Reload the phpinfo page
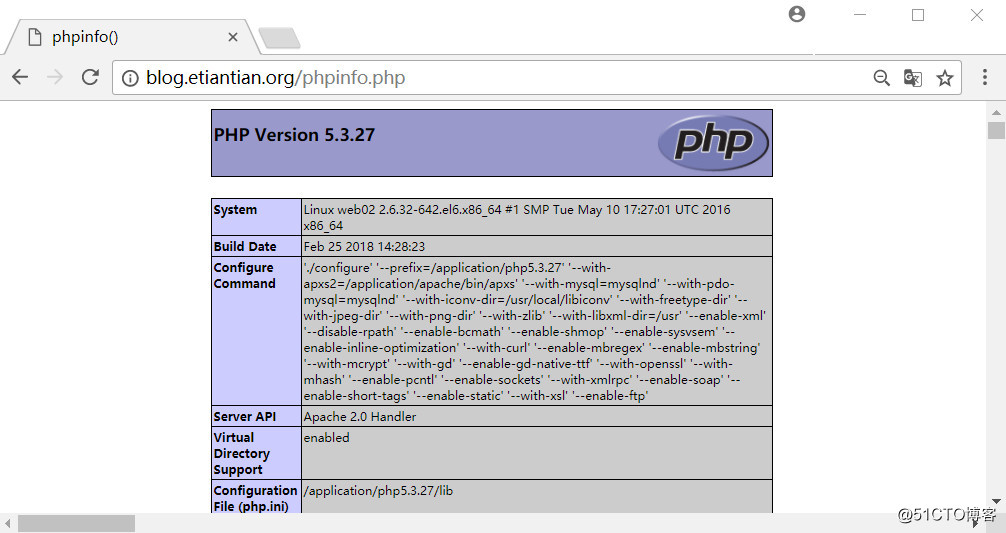 click(90, 78)
